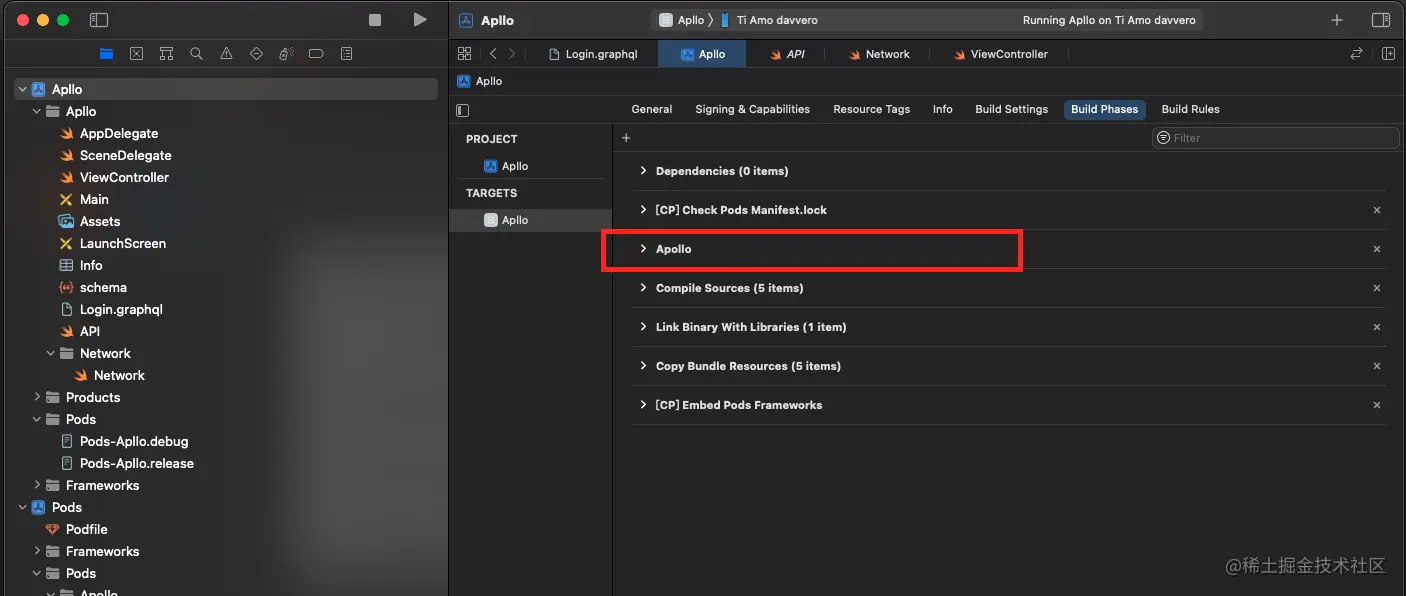This screenshot has height=596, width=1406.
Task: Delete the Compile Sources phase
Action: point(1377,288)
